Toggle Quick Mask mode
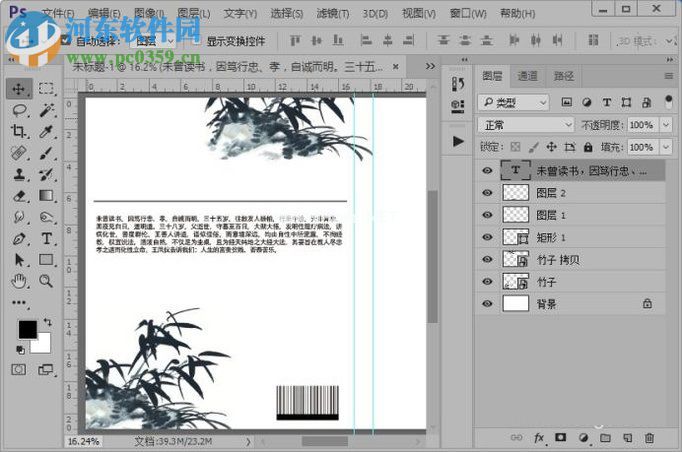Viewport: 682px width, 452px height. coord(18,370)
